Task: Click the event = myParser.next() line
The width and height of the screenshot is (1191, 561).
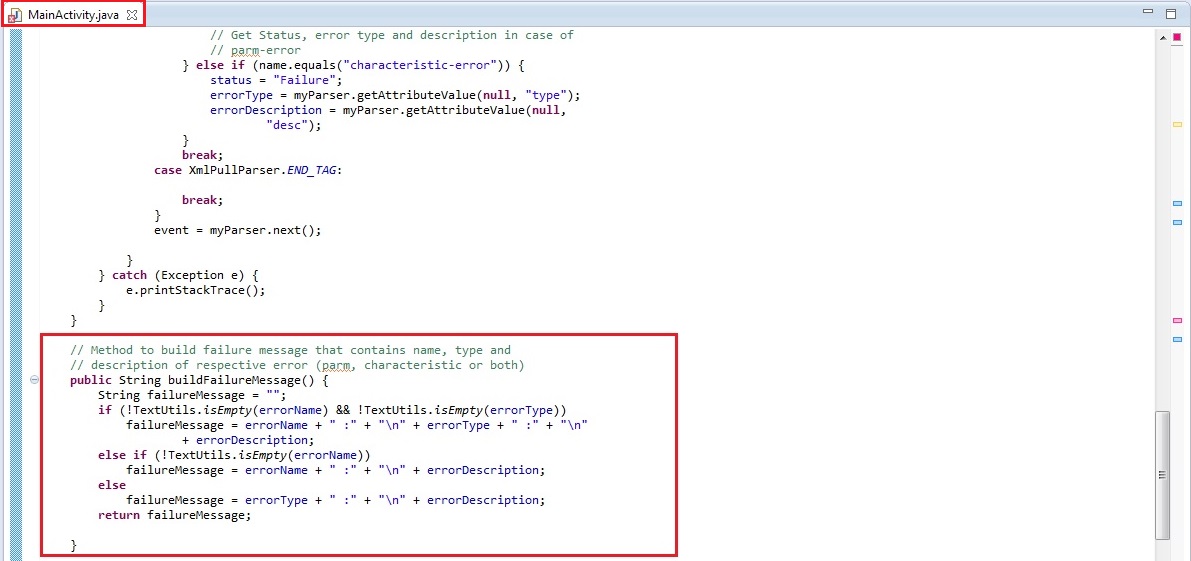Action: click(238, 230)
